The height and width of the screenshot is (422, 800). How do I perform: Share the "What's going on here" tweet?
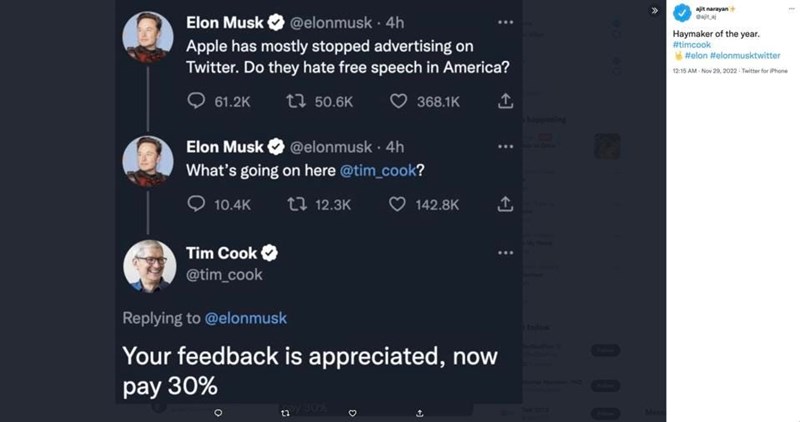tap(505, 204)
